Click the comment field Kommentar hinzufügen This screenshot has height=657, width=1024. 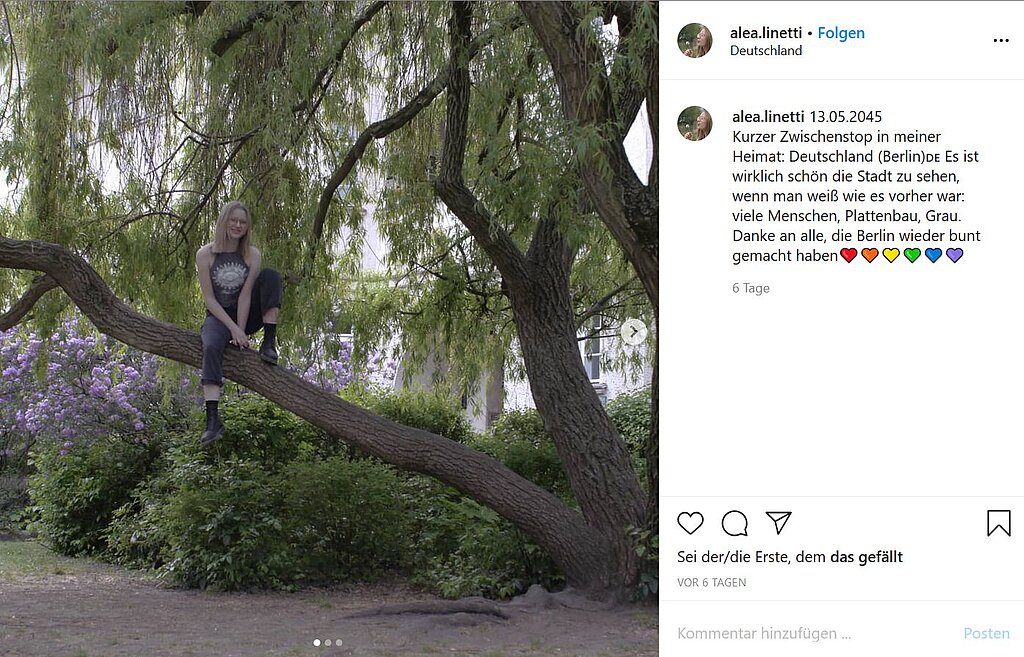pos(810,633)
